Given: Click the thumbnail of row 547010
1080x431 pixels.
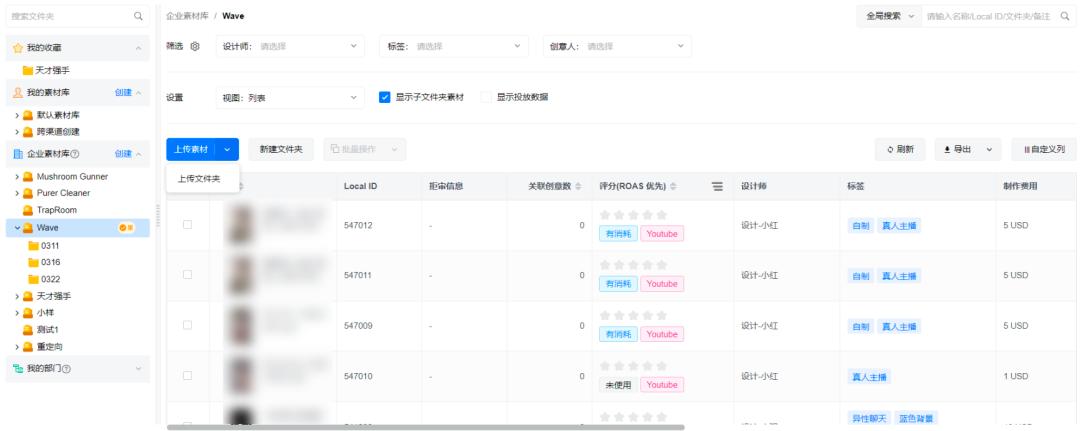Looking at the screenshot, I should pyautogui.click(x=242, y=375).
